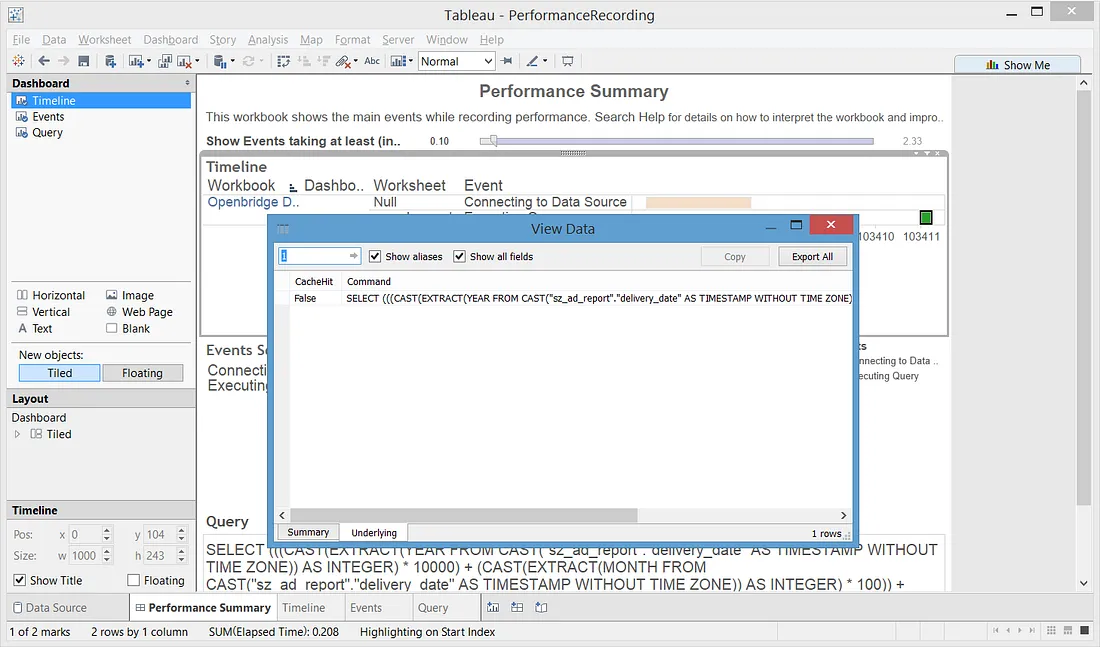
Task: Click the Group Members paperclip icon
Action: click(343, 62)
